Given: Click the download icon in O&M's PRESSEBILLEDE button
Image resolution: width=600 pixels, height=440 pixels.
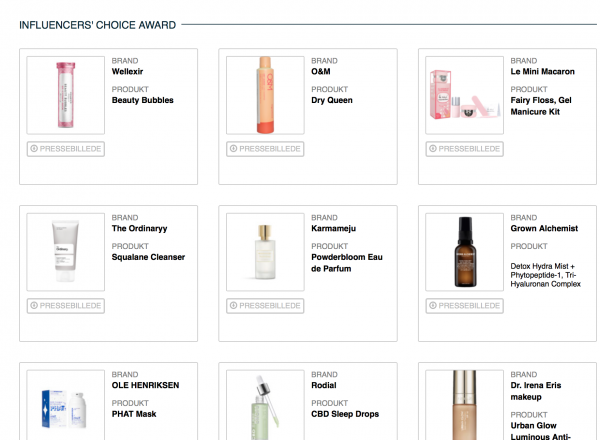Looking at the screenshot, I should [x=233, y=148].
